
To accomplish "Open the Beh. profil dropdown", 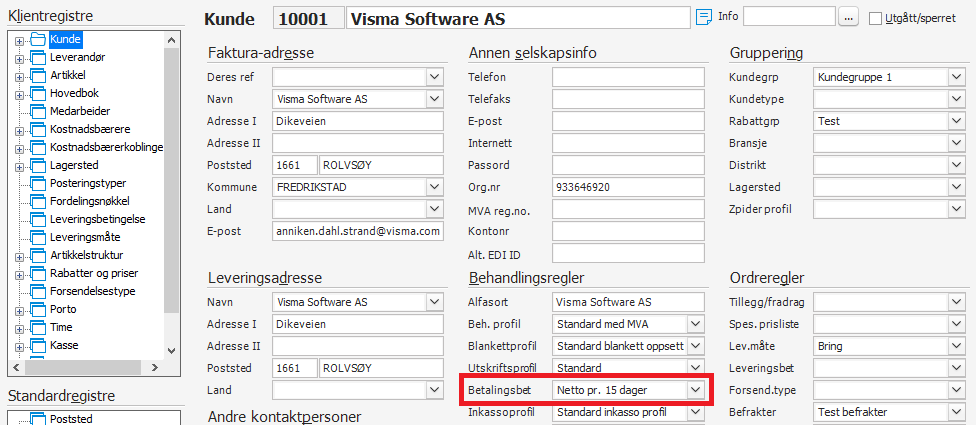I will click(x=695, y=324).
